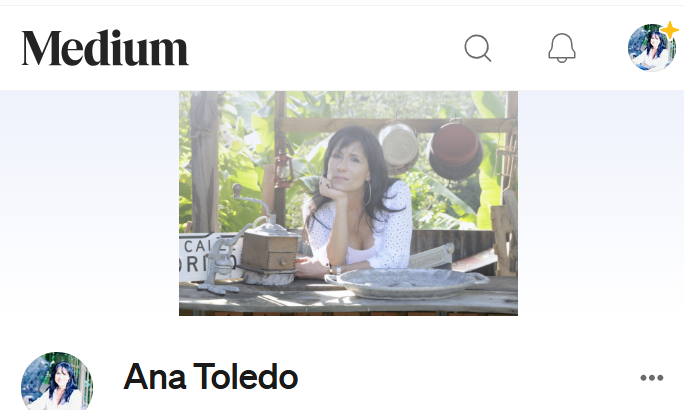This screenshot has width=684, height=410.
Task: Click the wooden post on the photo's left
Action: tap(205, 161)
